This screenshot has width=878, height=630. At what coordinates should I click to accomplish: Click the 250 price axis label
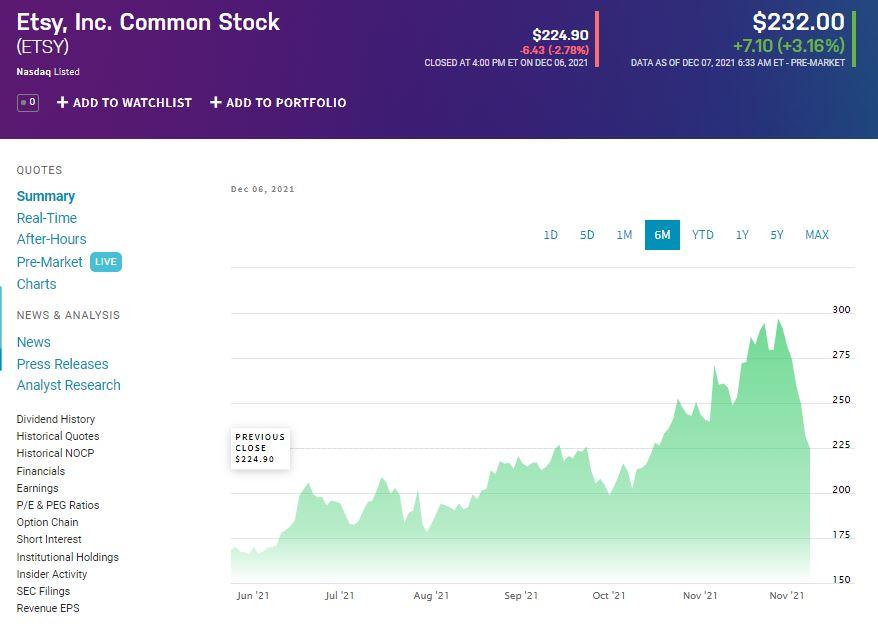pos(841,399)
